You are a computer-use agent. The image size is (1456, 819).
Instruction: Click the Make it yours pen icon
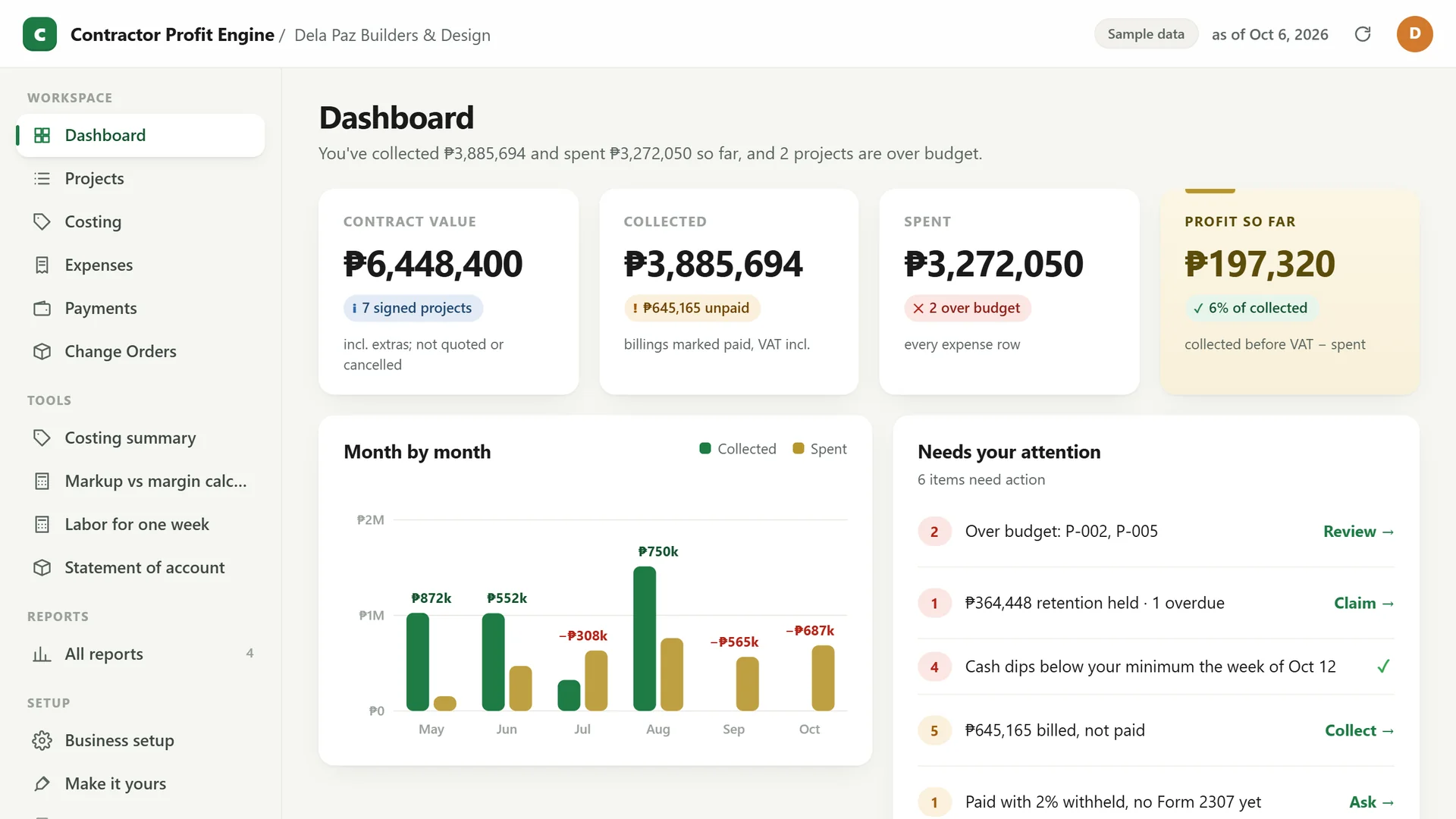[42, 783]
